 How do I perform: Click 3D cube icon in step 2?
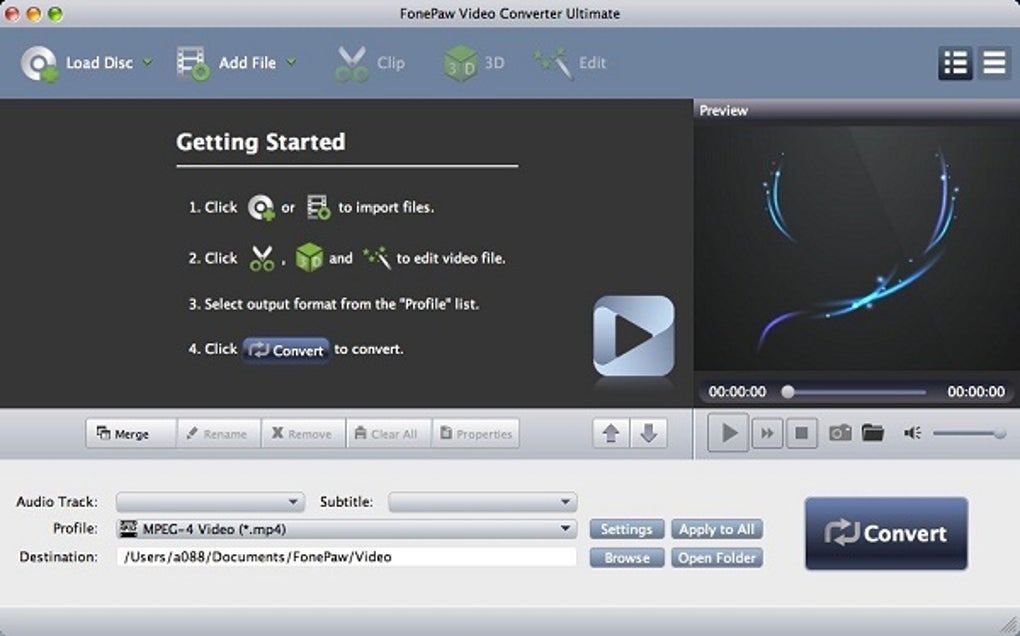click(309, 258)
